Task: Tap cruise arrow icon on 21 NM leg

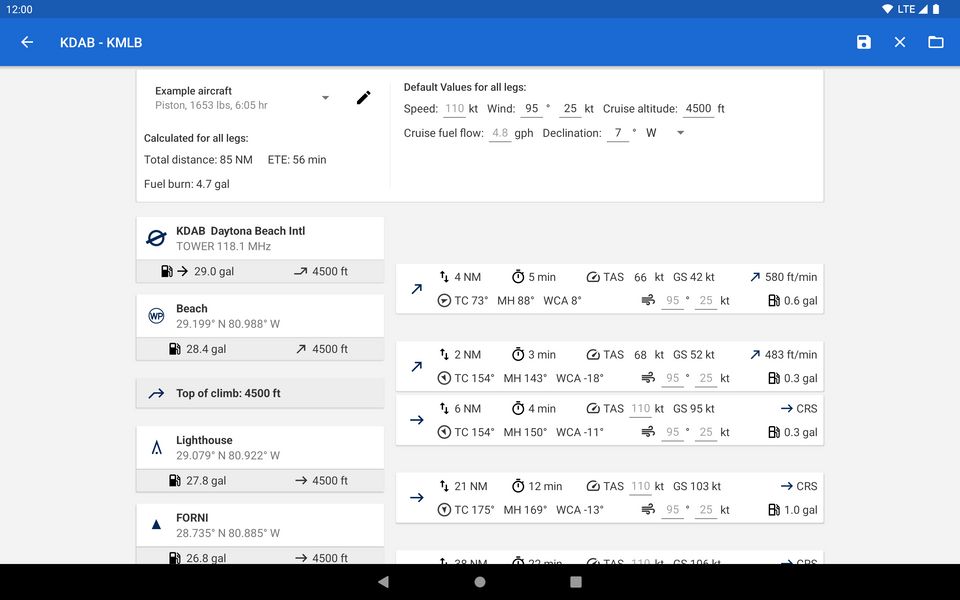Action: [417, 498]
